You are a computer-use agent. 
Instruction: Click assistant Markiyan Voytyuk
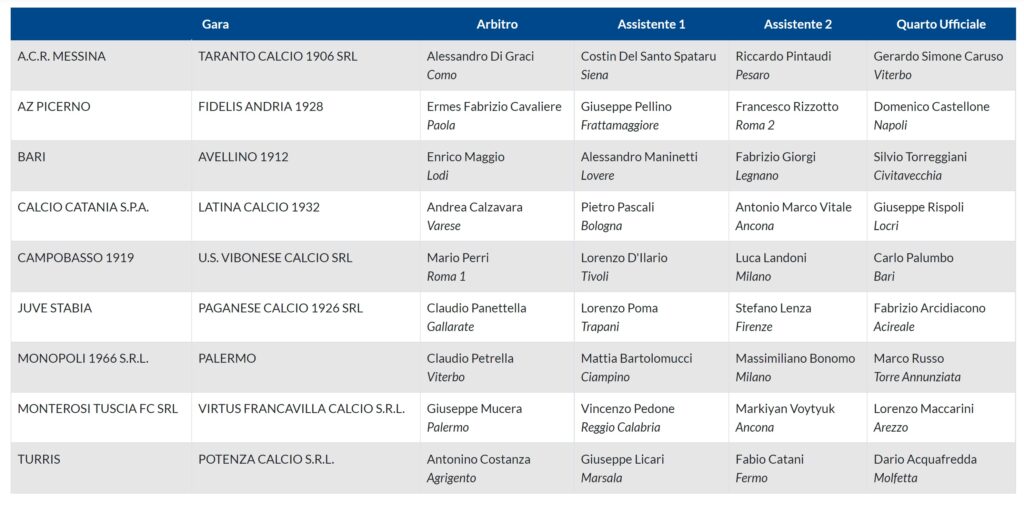(x=785, y=409)
